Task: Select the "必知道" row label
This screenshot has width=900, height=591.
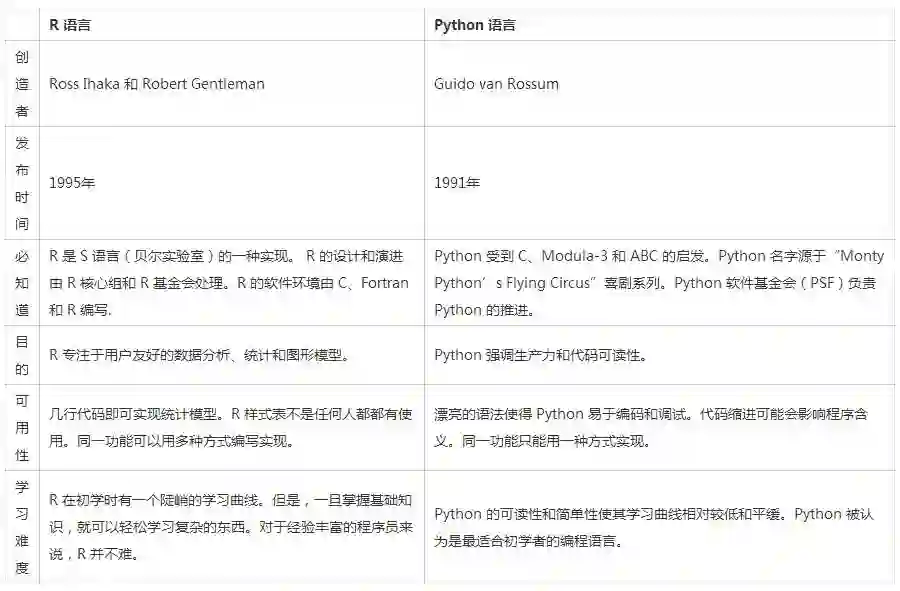Action: pos(22,282)
